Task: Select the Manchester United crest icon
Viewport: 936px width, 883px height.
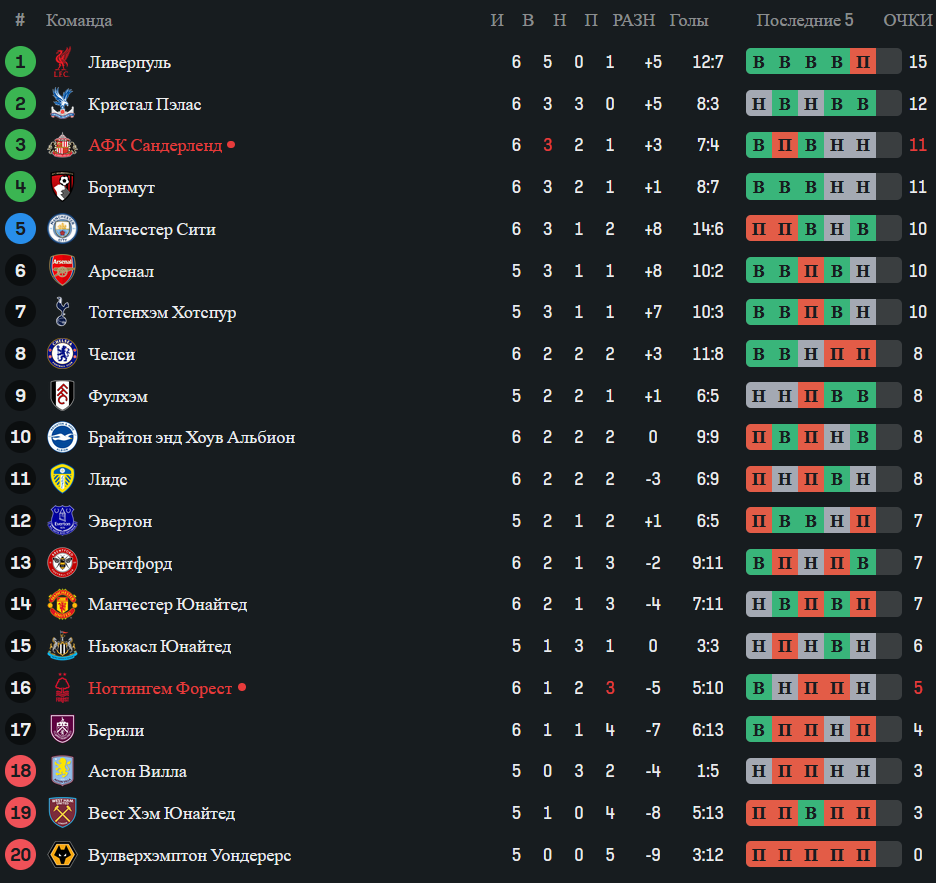Action: (x=62, y=604)
